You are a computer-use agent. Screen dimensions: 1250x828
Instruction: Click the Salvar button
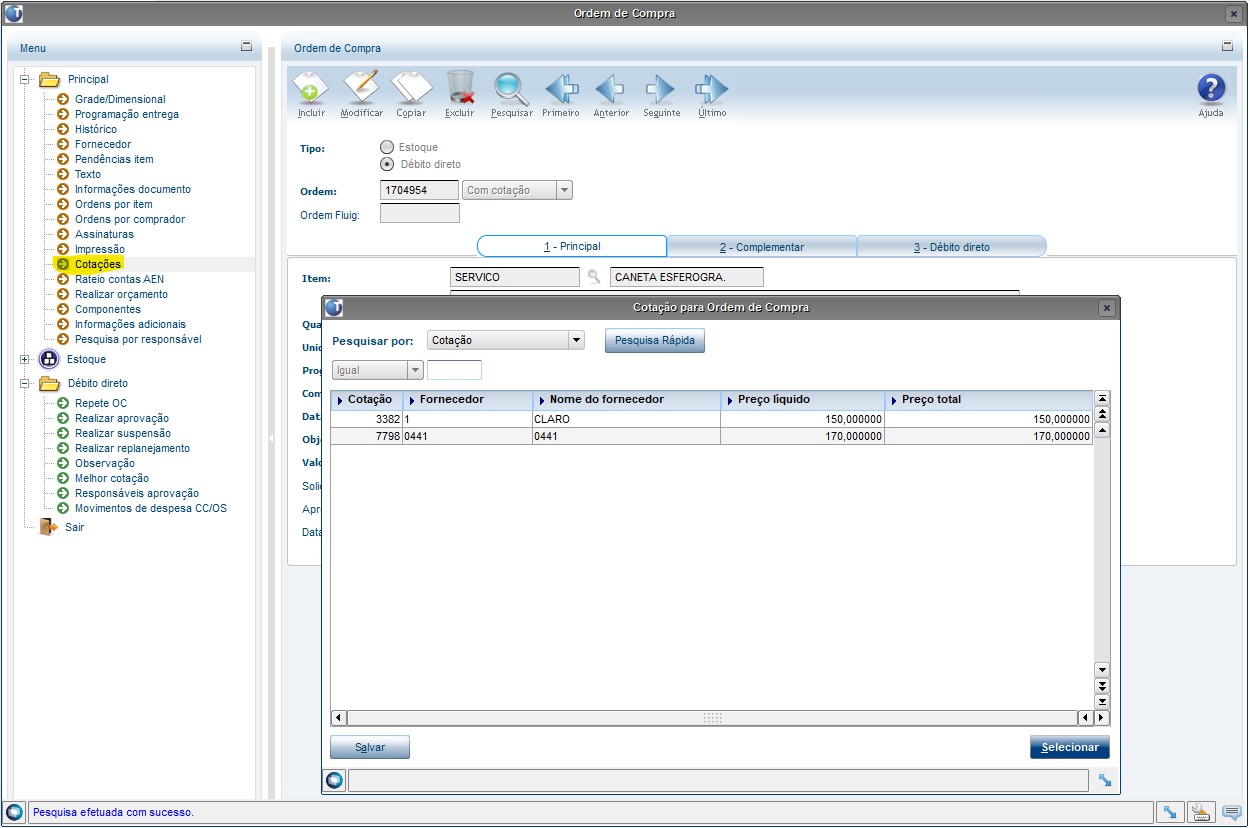coord(370,747)
